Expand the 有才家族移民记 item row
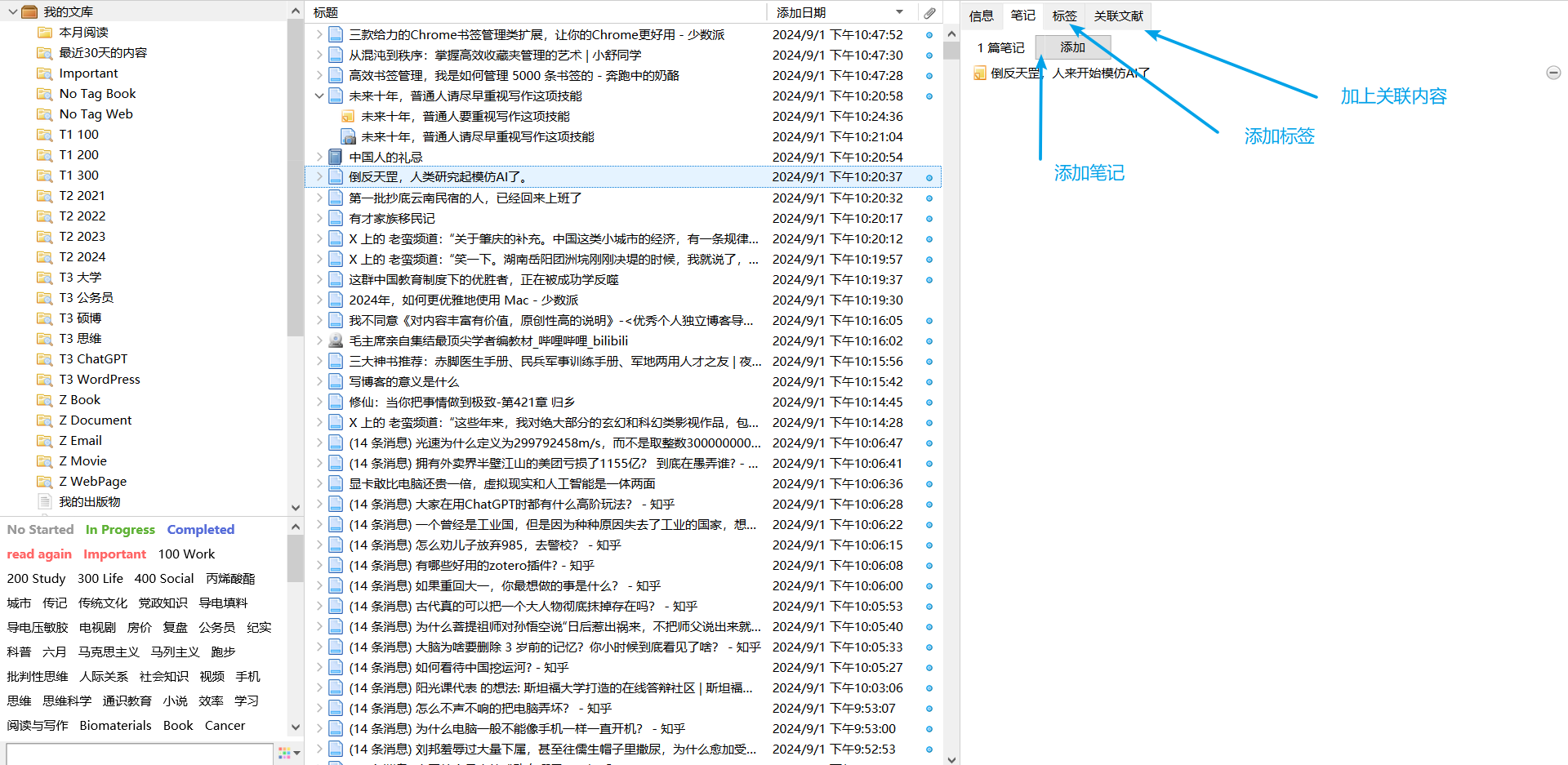 point(319,218)
